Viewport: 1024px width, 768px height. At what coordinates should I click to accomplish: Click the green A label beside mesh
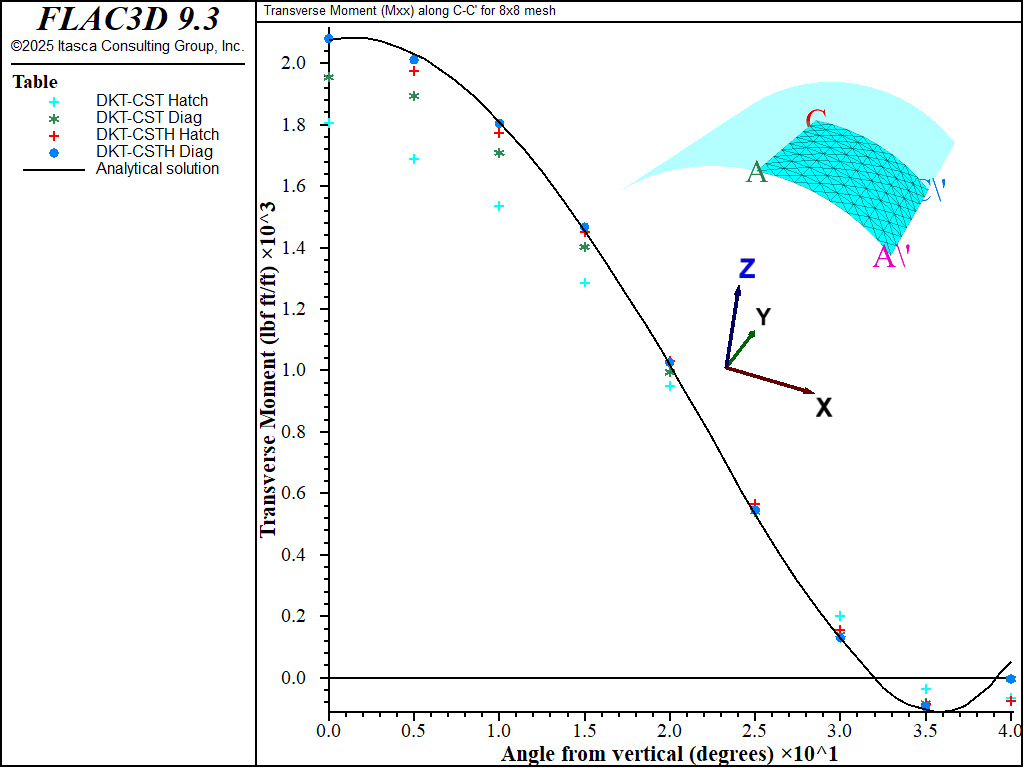757,173
